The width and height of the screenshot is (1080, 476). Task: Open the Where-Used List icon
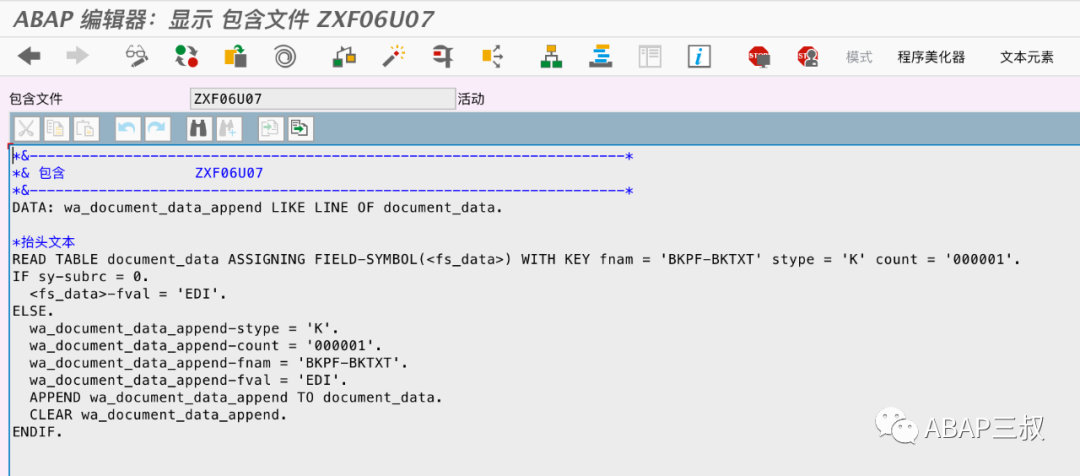pos(443,56)
